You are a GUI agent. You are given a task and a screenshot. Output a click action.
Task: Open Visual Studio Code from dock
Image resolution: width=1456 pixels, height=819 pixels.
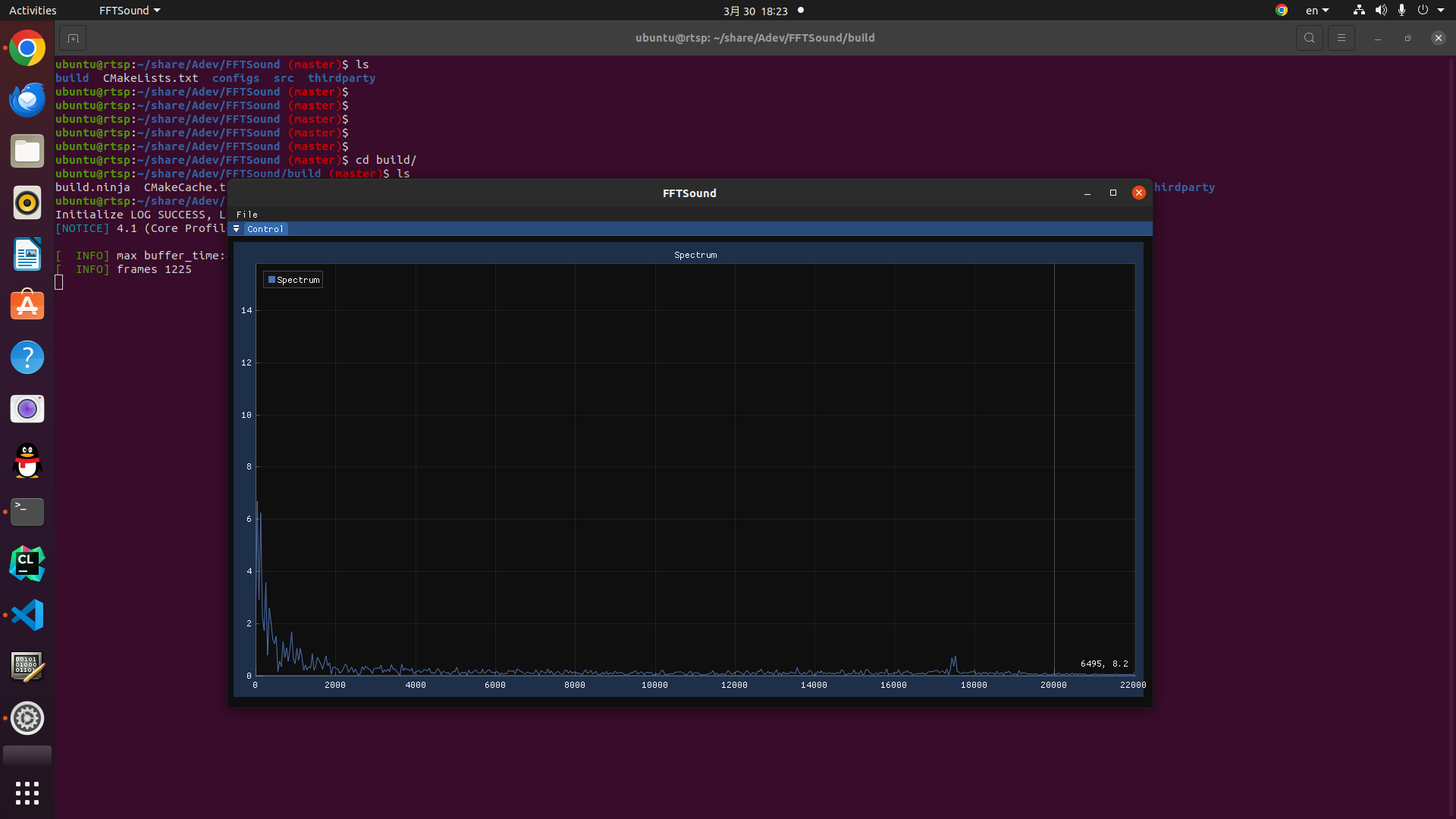(x=27, y=615)
